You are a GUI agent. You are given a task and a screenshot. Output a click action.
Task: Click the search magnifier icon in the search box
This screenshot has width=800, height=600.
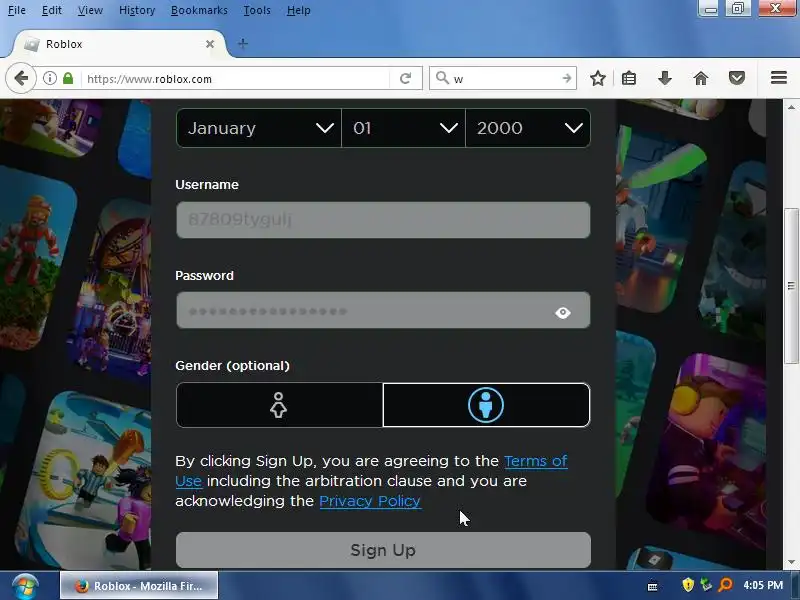[442, 78]
